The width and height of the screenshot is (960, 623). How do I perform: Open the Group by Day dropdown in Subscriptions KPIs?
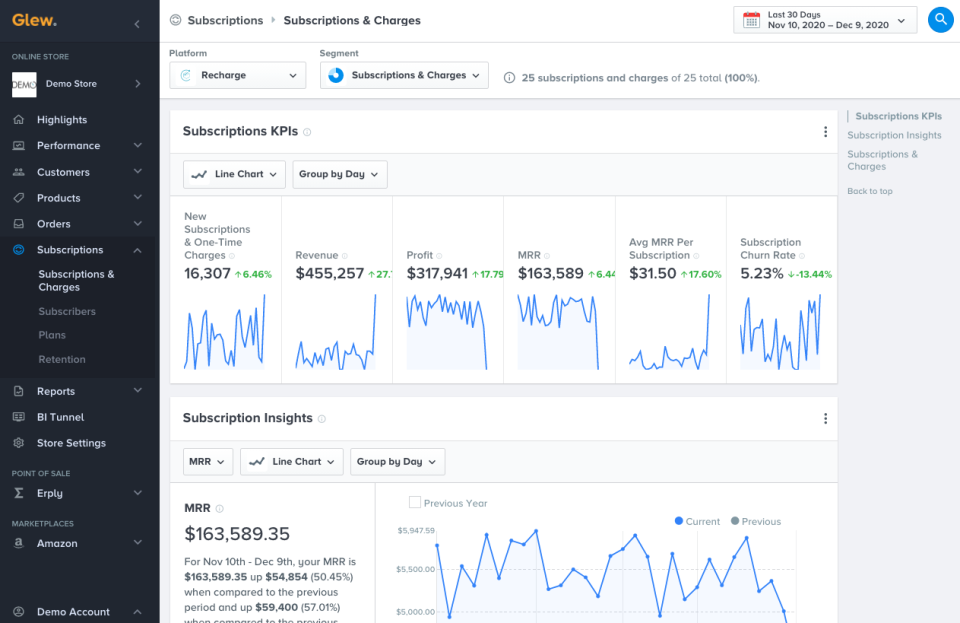point(339,174)
